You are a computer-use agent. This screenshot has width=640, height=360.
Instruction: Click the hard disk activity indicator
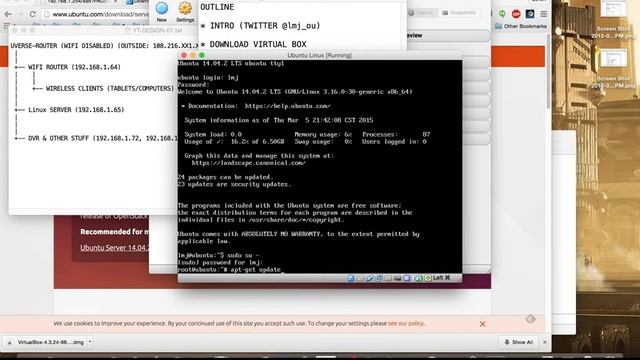pos(351,278)
